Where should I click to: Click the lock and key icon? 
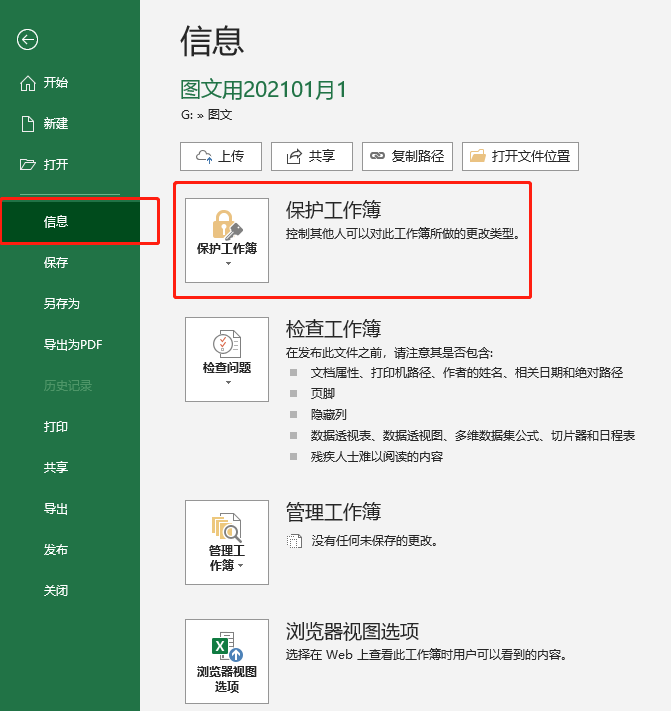point(227,224)
